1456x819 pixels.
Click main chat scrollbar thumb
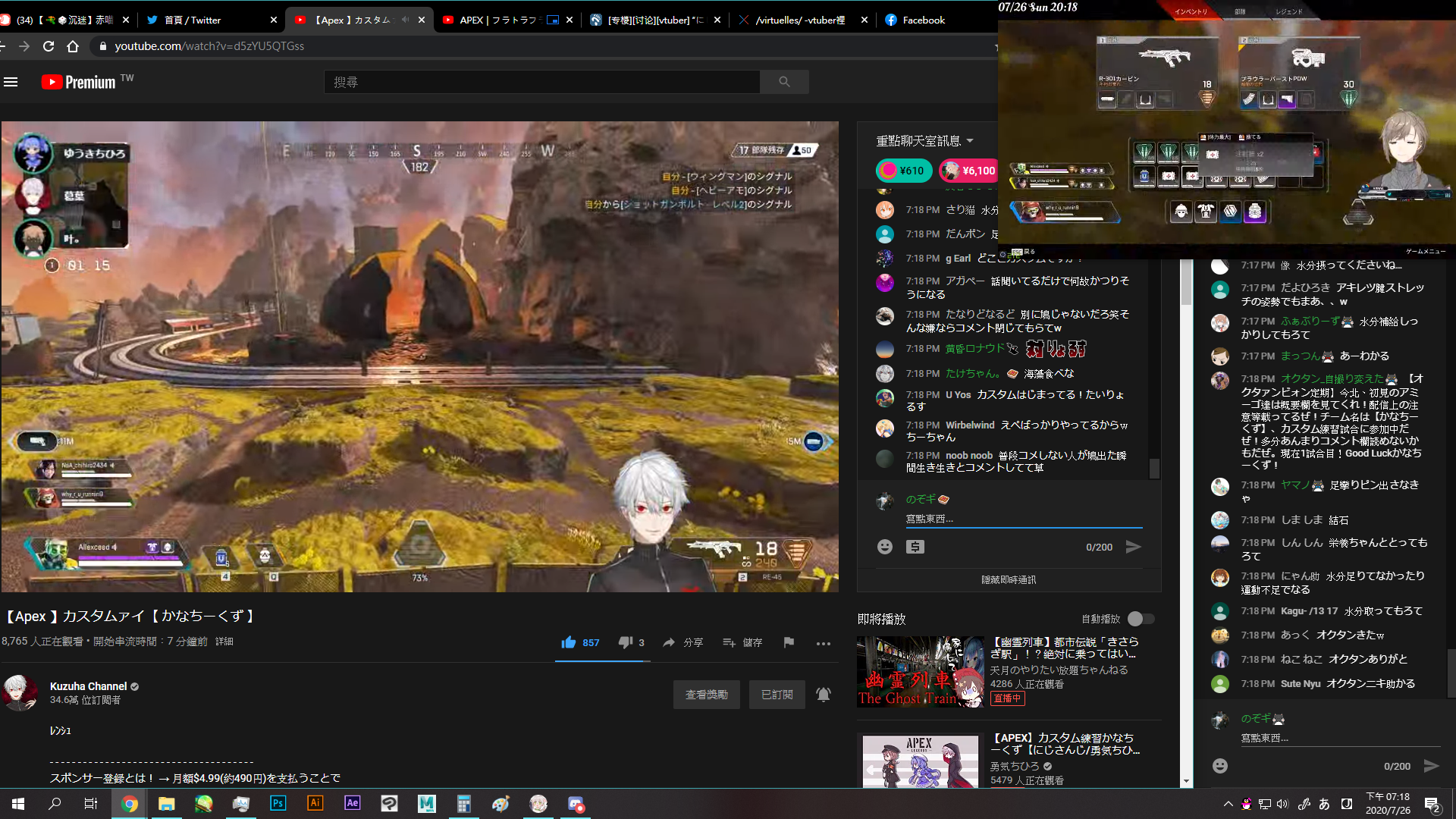[x=1153, y=469]
